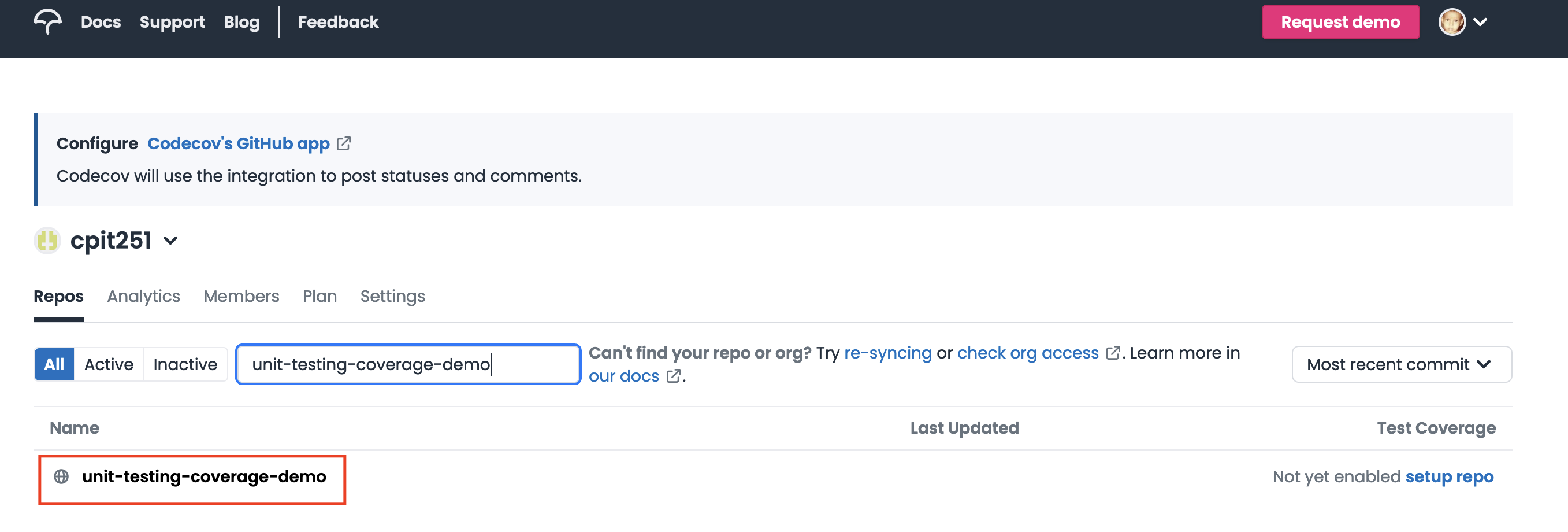Click external link icon after our docs
The width and height of the screenshot is (1568, 532).
pos(673,376)
